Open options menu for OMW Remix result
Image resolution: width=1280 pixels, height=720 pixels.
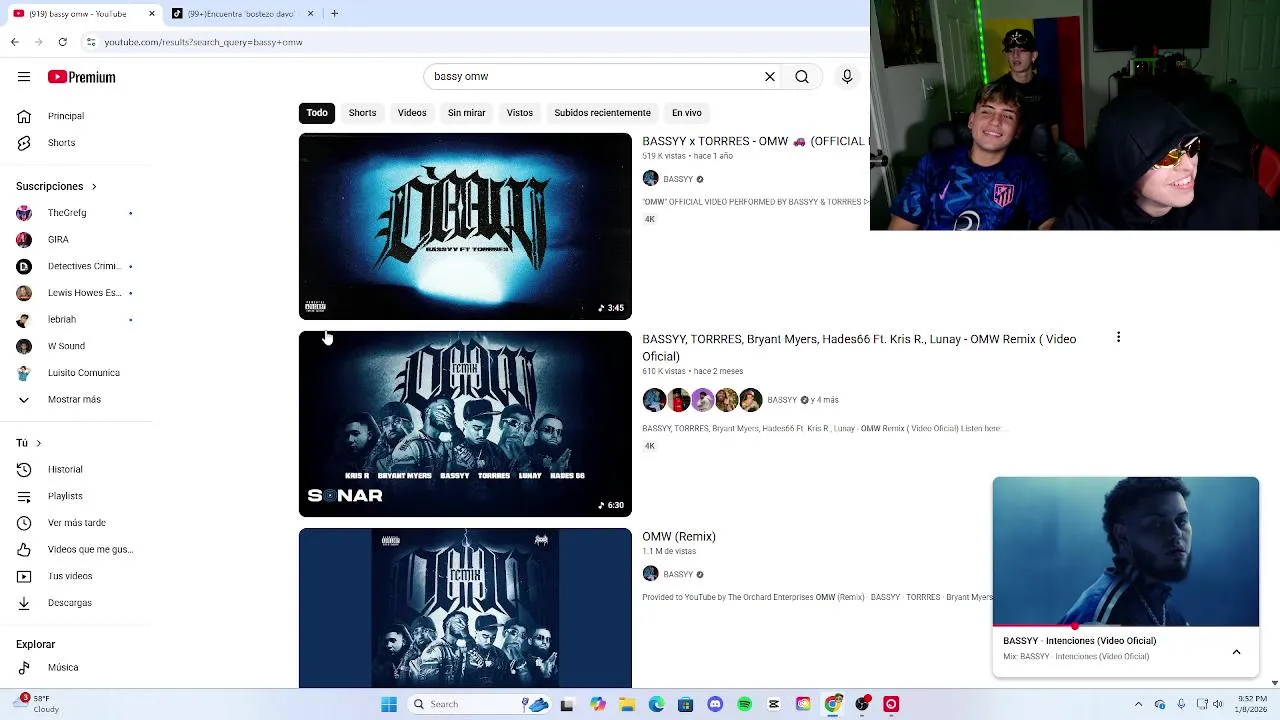[x=1118, y=338]
